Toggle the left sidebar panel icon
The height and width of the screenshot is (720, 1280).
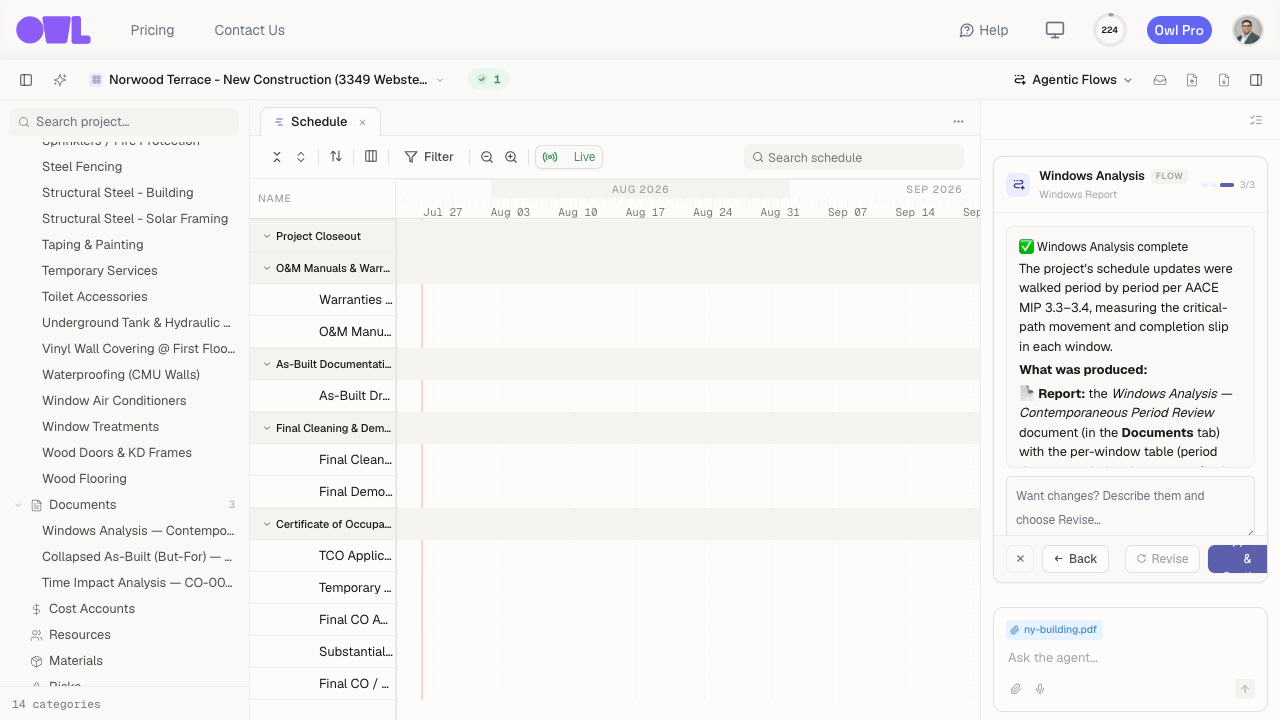tap(26, 80)
